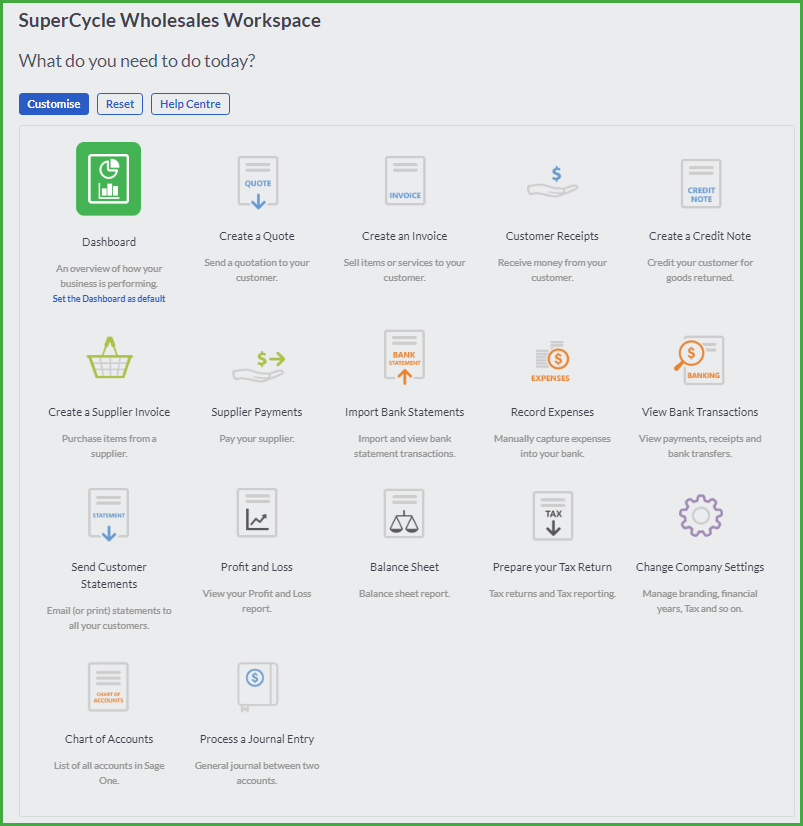Click 'View payments, receipts and bank transfers.'
The height and width of the screenshot is (826, 803).
click(700, 446)
